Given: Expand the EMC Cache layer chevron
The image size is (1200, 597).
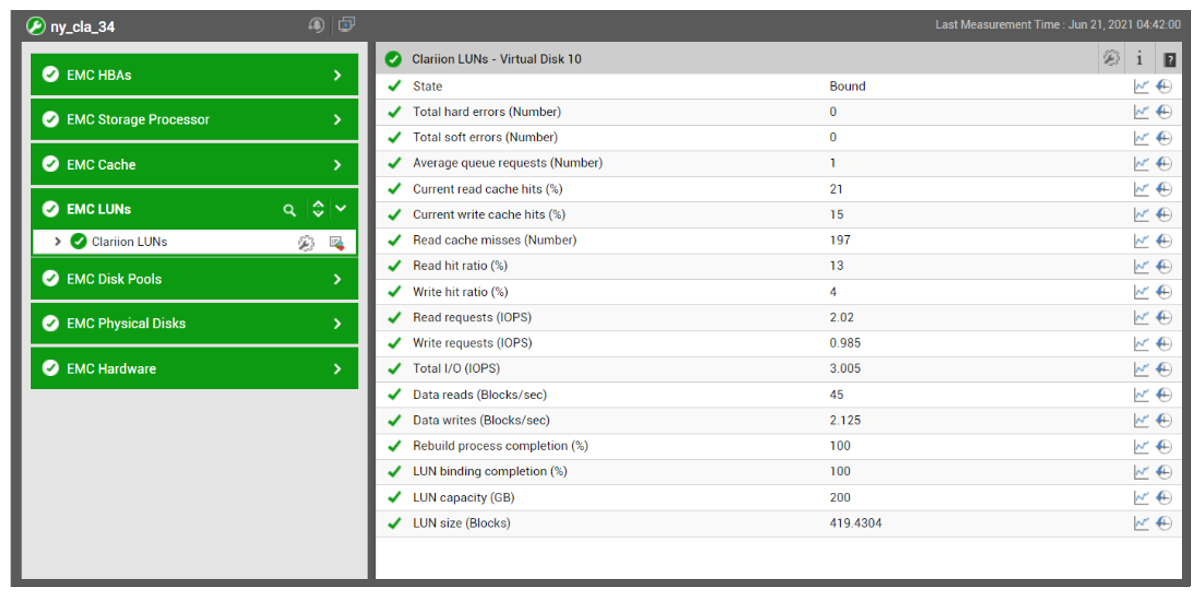Looking at the screenshot, I should tap(338, 165).
